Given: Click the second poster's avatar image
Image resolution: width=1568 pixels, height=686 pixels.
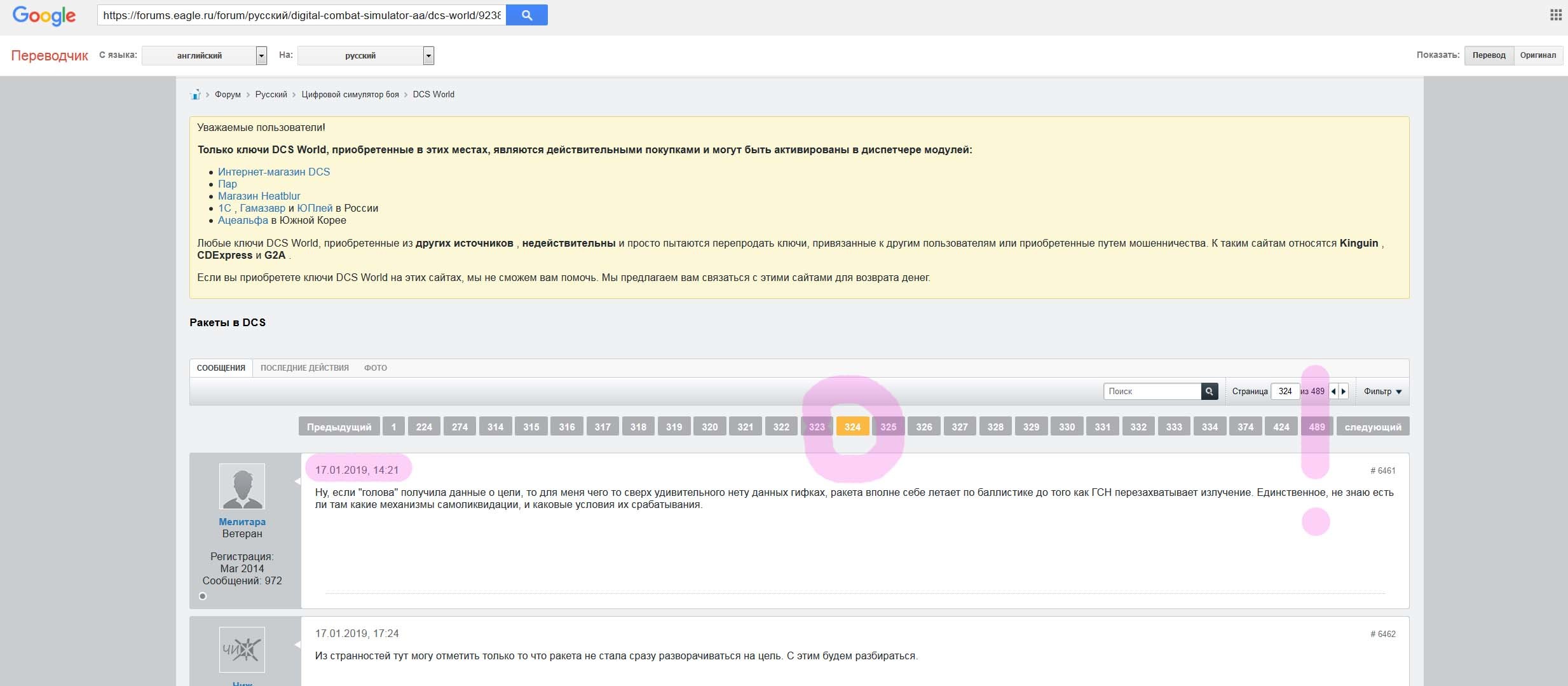Looking at the screenshot, I should [x=242, y=650].
